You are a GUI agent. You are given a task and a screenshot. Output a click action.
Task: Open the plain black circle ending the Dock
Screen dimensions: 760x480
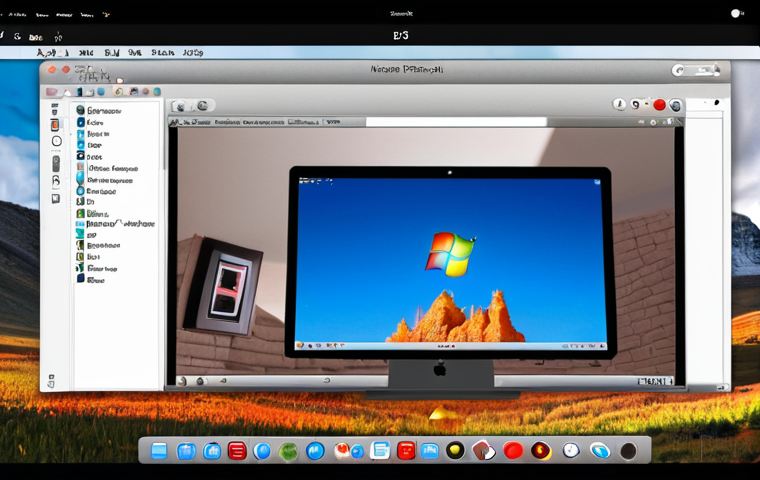coord(628,451)
